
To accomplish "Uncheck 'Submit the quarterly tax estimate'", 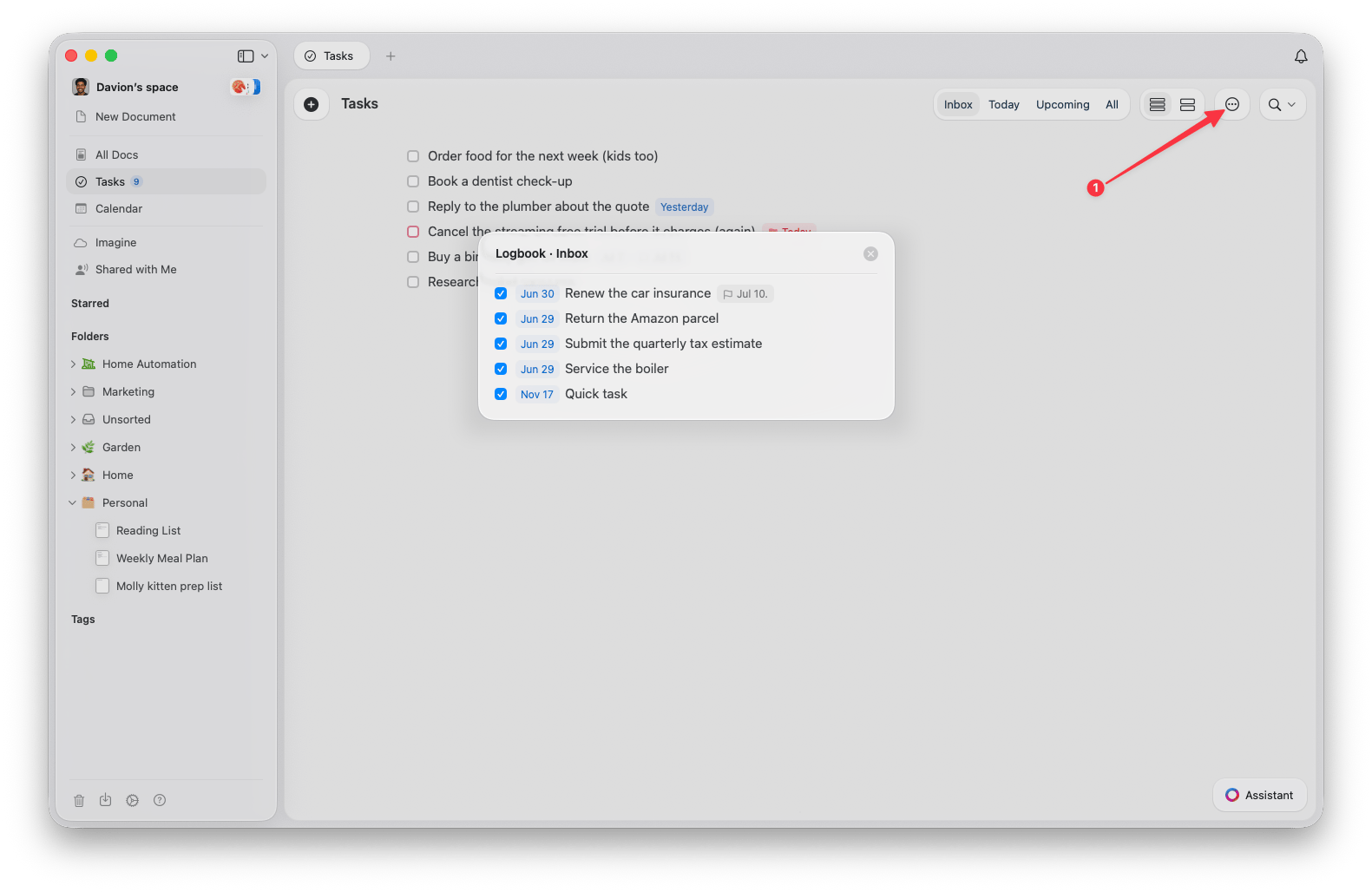I will pos(501,344).
